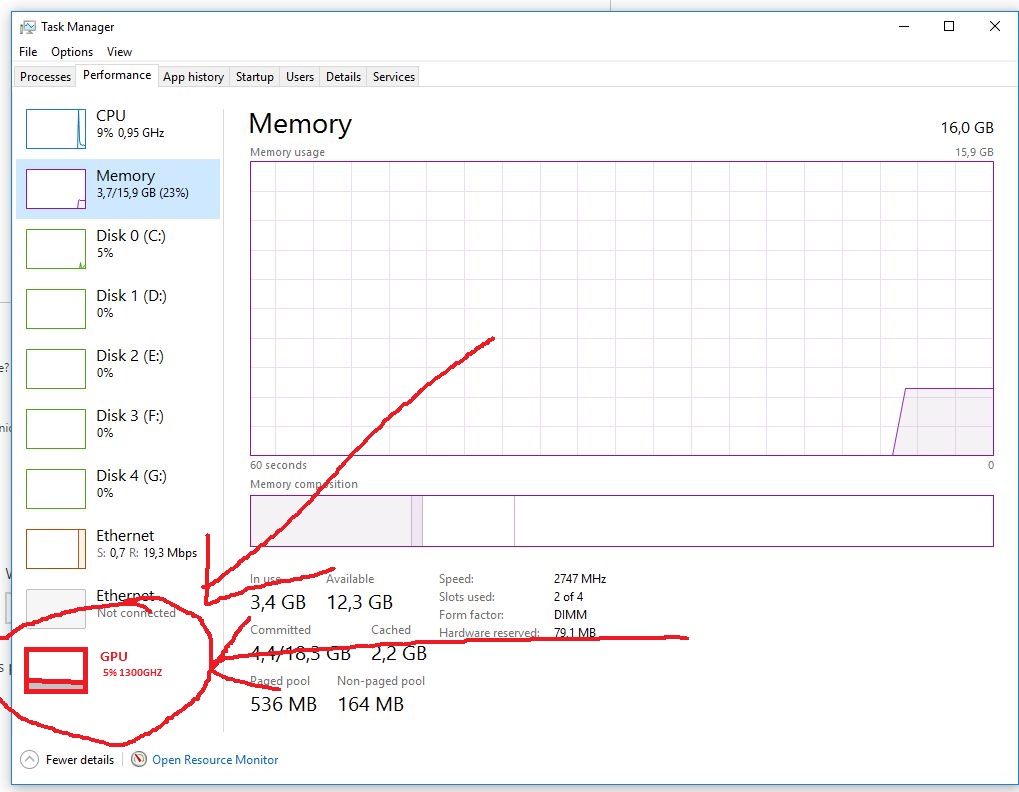Open the File menu

(x=26, y=51)
